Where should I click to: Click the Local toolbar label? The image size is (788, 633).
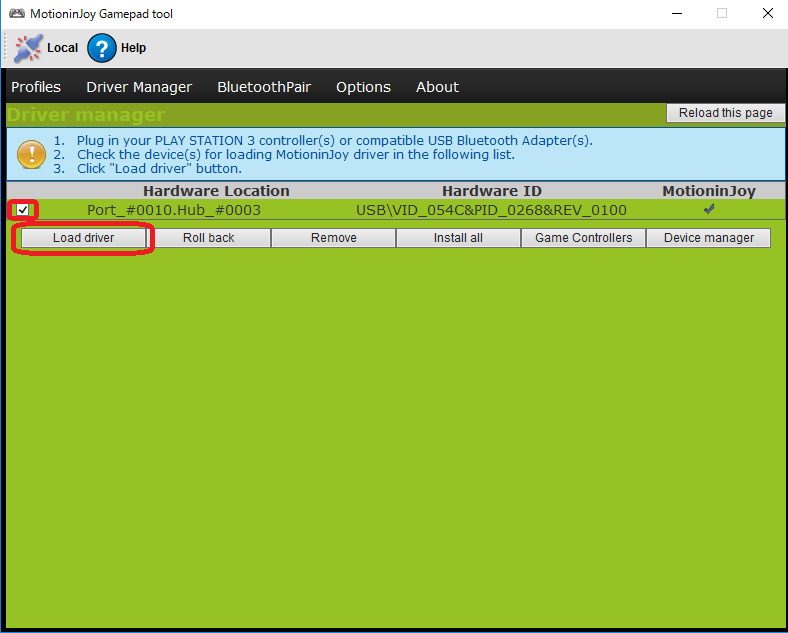(x=62, y=48)
